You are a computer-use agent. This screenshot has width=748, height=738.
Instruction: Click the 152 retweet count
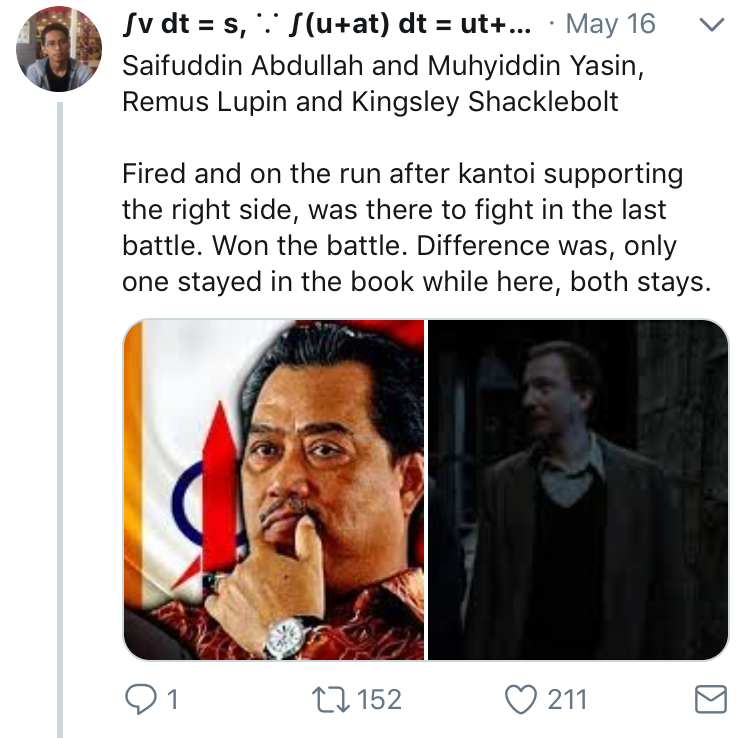coord(379,699)
